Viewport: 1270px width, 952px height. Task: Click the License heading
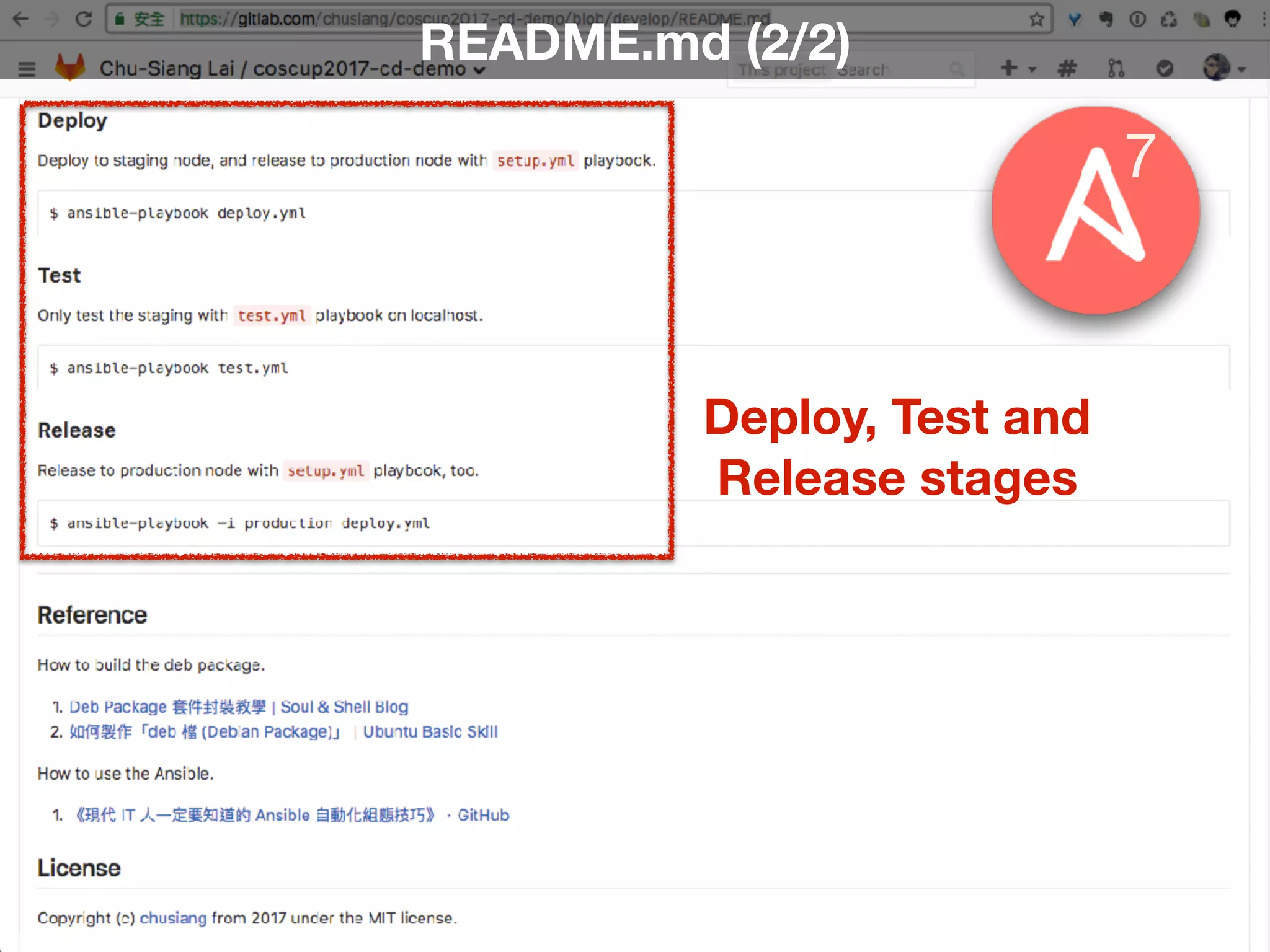pos(79,868)
